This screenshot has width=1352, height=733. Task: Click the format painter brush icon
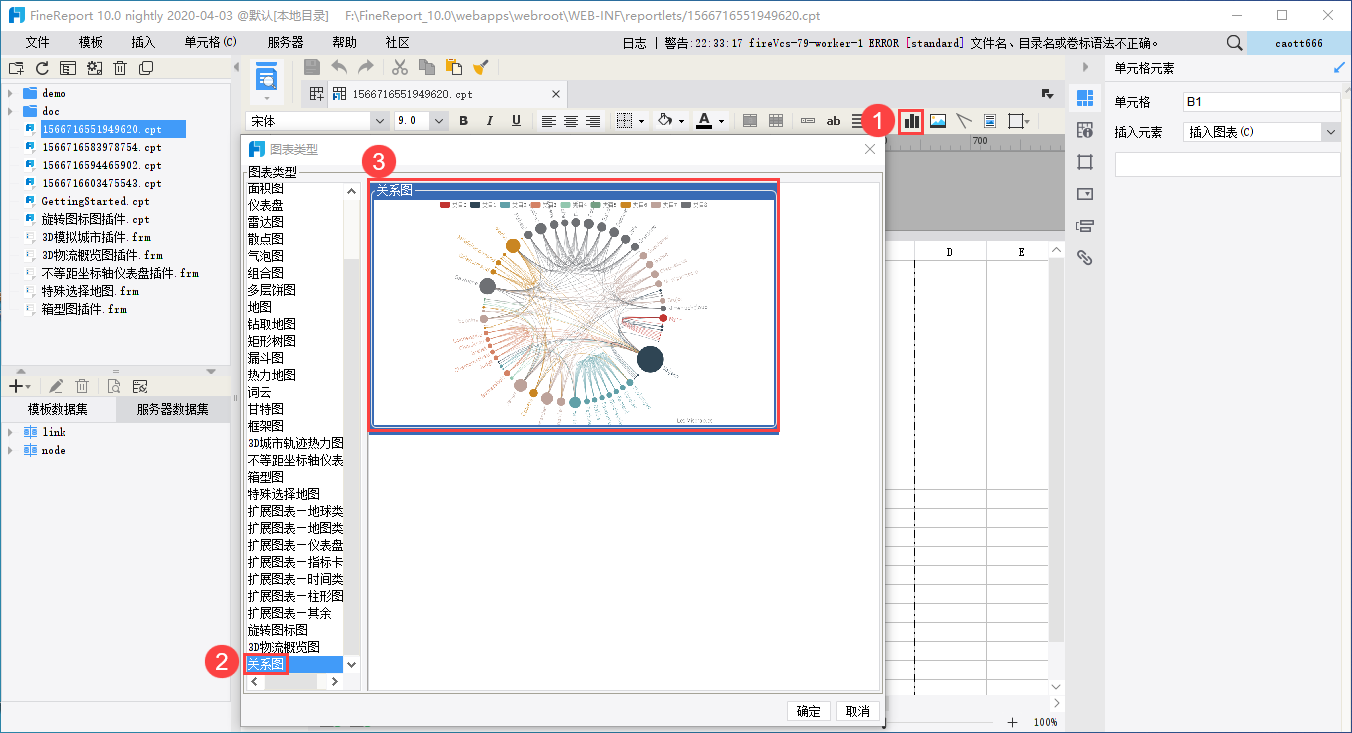(480, 67)
